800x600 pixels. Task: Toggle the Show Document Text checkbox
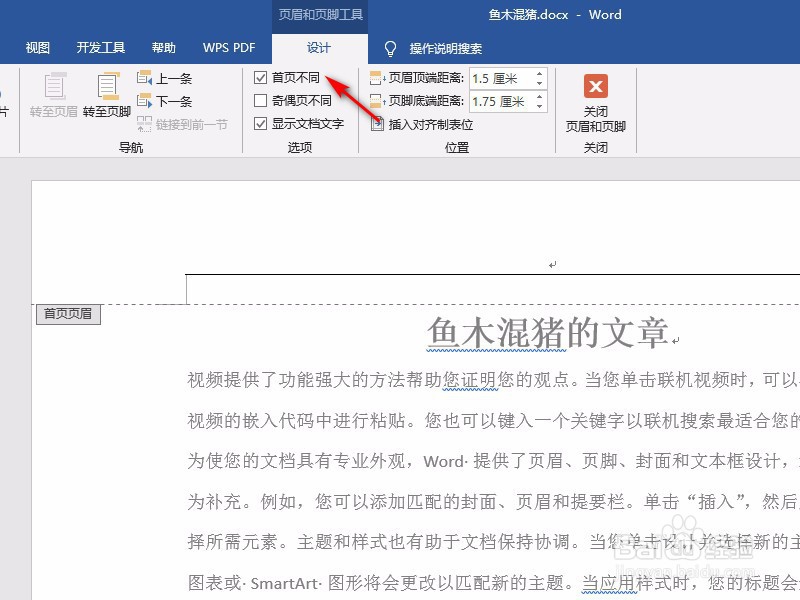click(x=259, y=124)
